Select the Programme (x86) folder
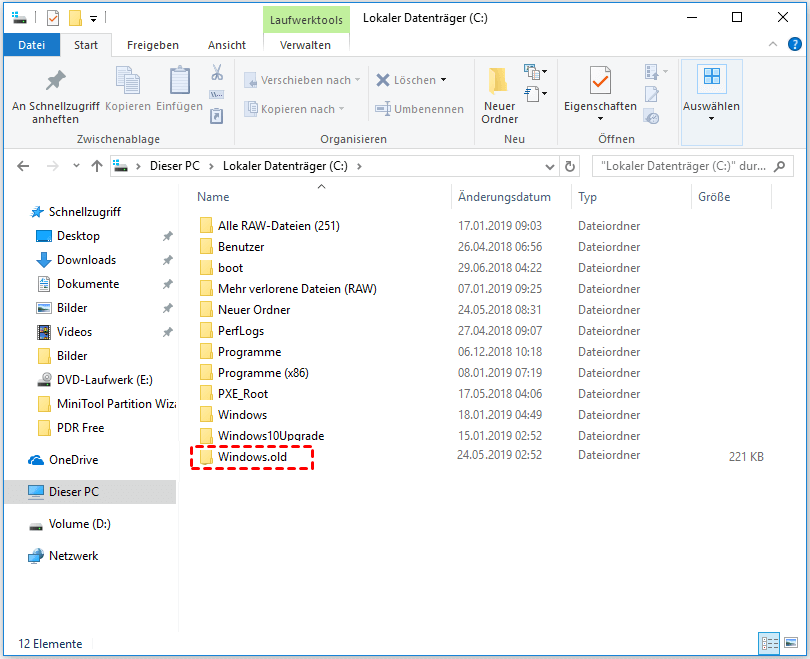This screenshot has height=659, width=810. coord(263,373)
